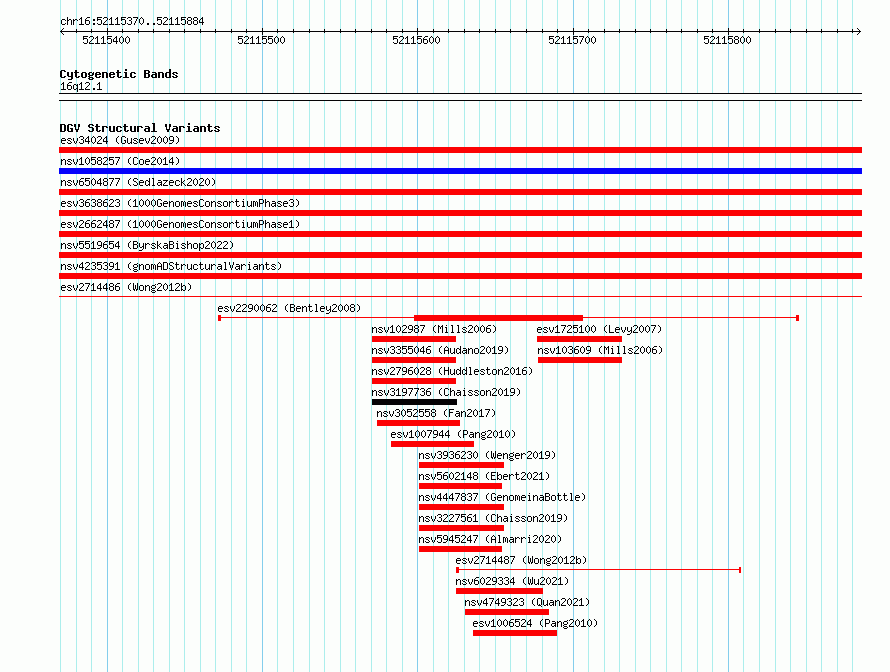Click nsv4235391 (gnomADStructuralVariants) label
This screenshot has width=890, height=672.
click(x=171, y=266)
